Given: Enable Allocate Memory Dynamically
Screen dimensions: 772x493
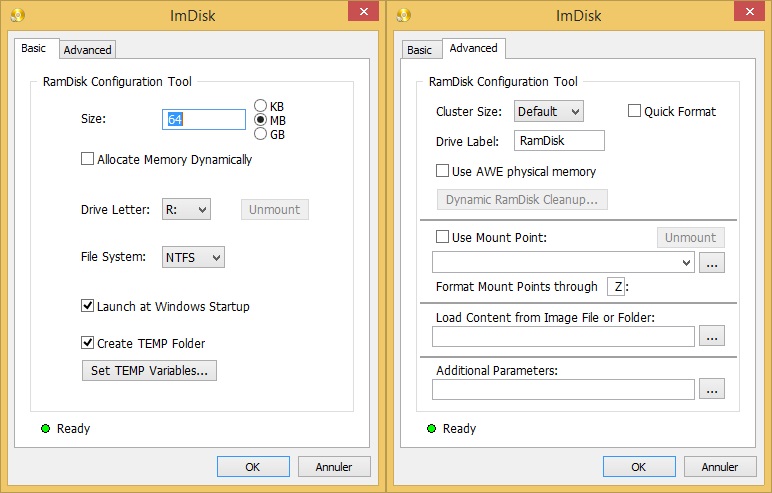Looking at the screenshot, I should [88, 159].
